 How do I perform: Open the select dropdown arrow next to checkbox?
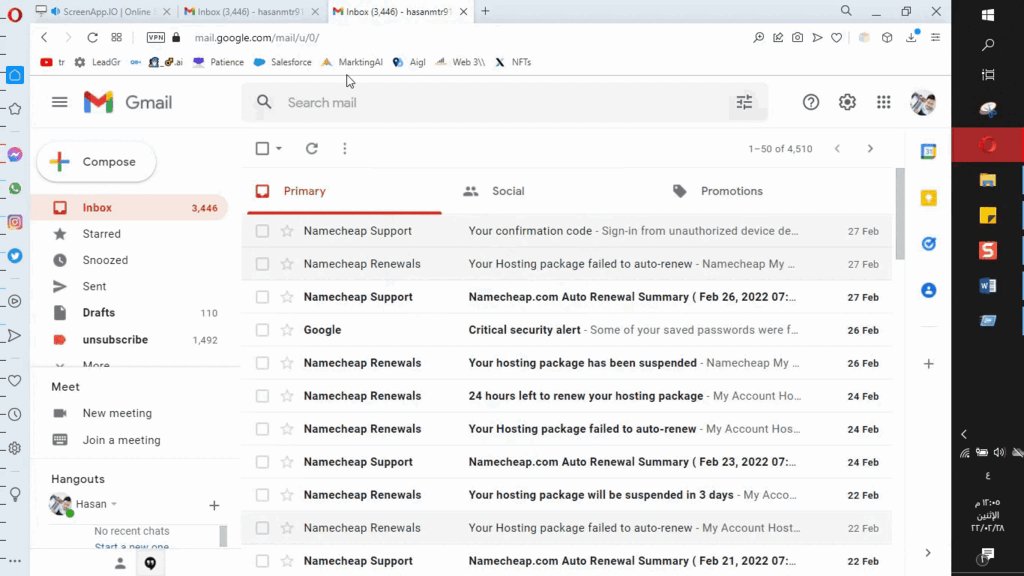click(279, 149)
